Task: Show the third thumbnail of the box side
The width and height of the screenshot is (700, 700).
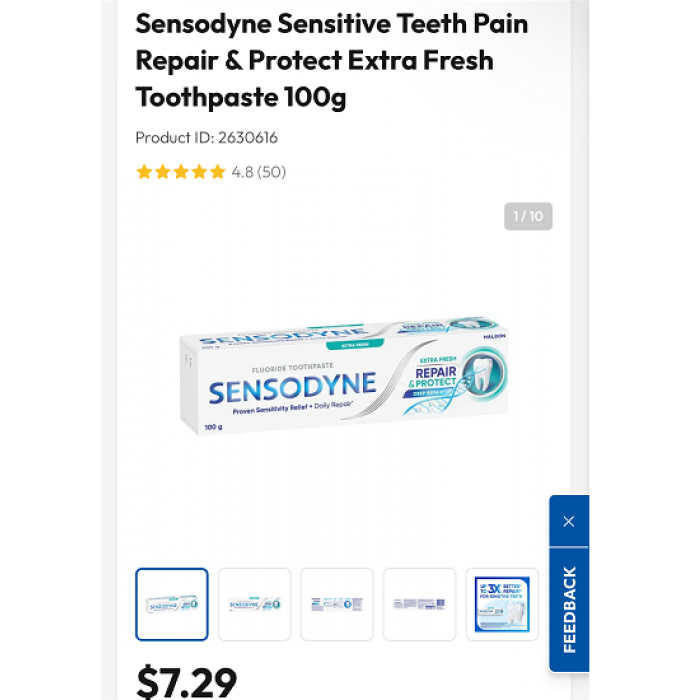Action: click(x=337, y=604)
